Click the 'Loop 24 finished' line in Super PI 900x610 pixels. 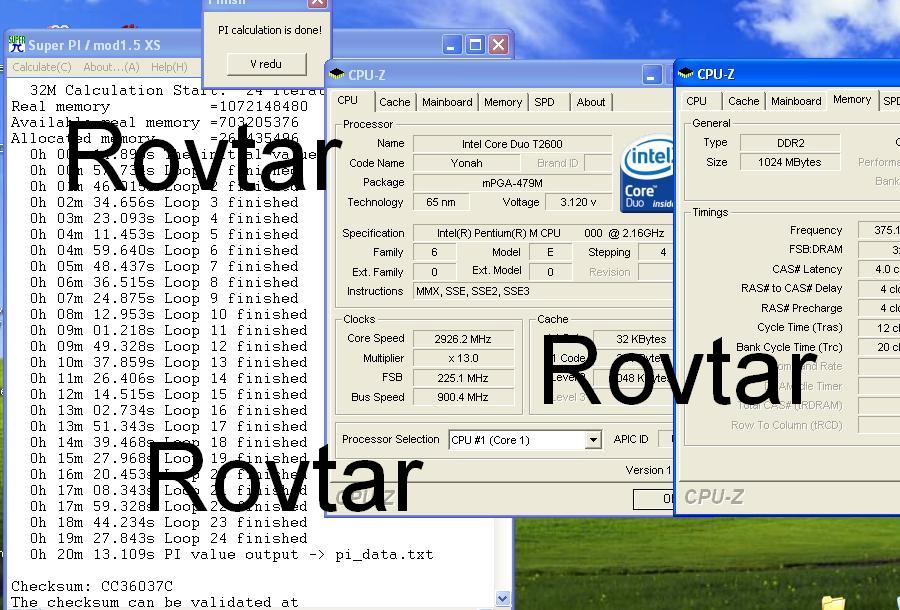(x=169, y=538)
